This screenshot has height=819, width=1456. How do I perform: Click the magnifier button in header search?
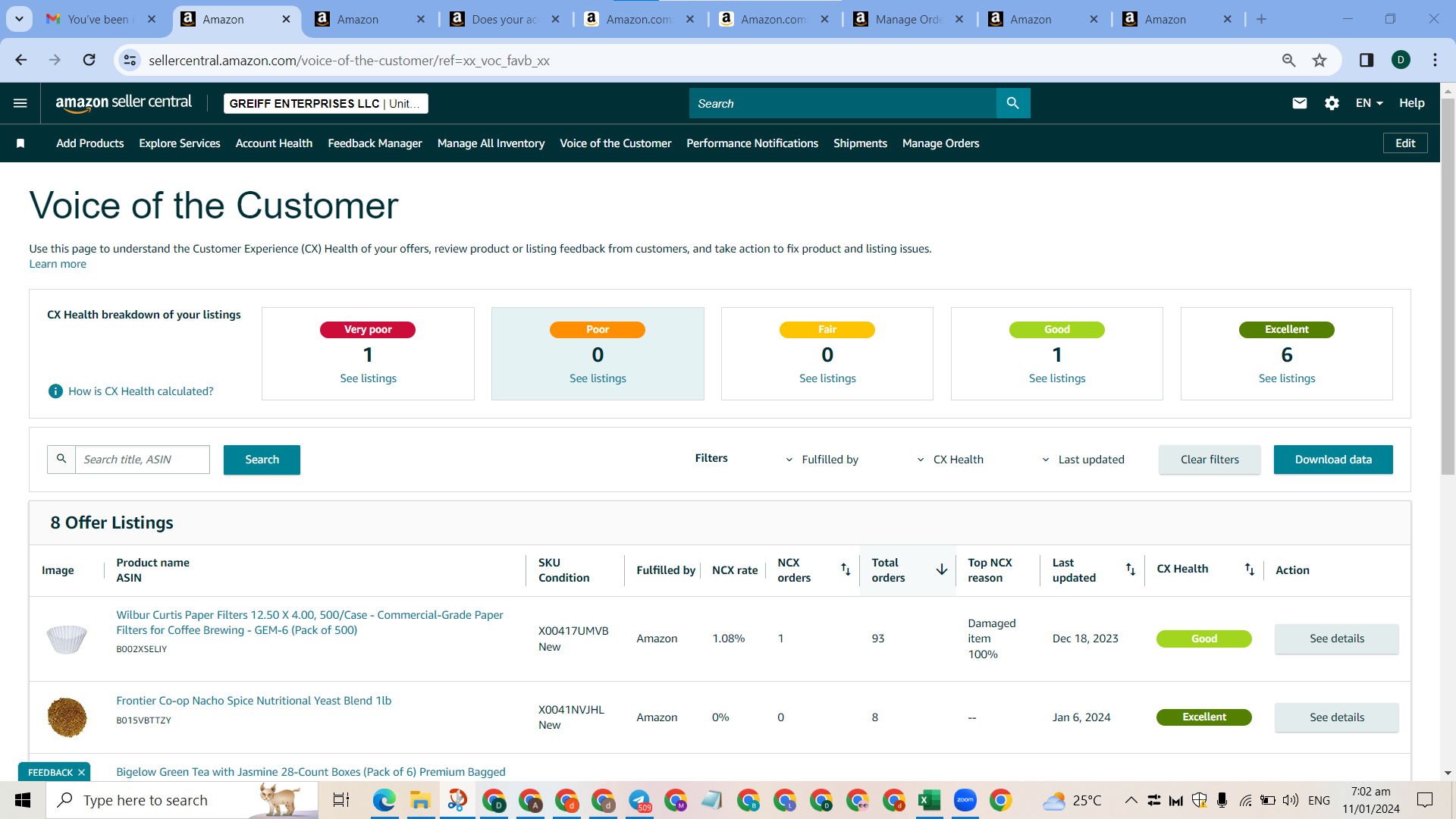coord(1013,103)
